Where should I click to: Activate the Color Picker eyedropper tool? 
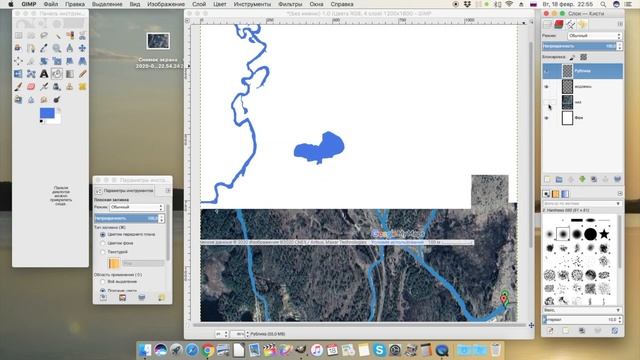[44, 48]
